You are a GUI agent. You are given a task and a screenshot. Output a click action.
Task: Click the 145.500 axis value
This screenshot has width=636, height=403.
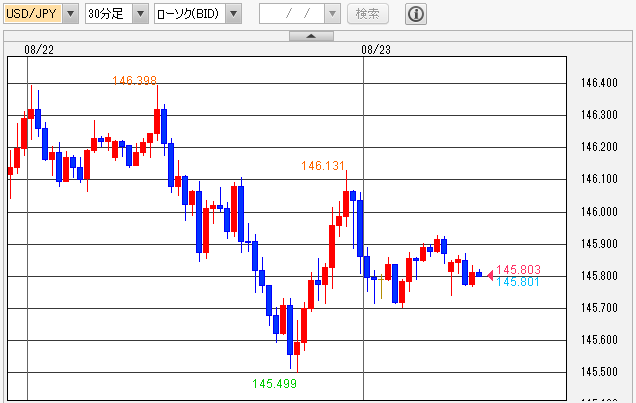click(x=599, y=372)
